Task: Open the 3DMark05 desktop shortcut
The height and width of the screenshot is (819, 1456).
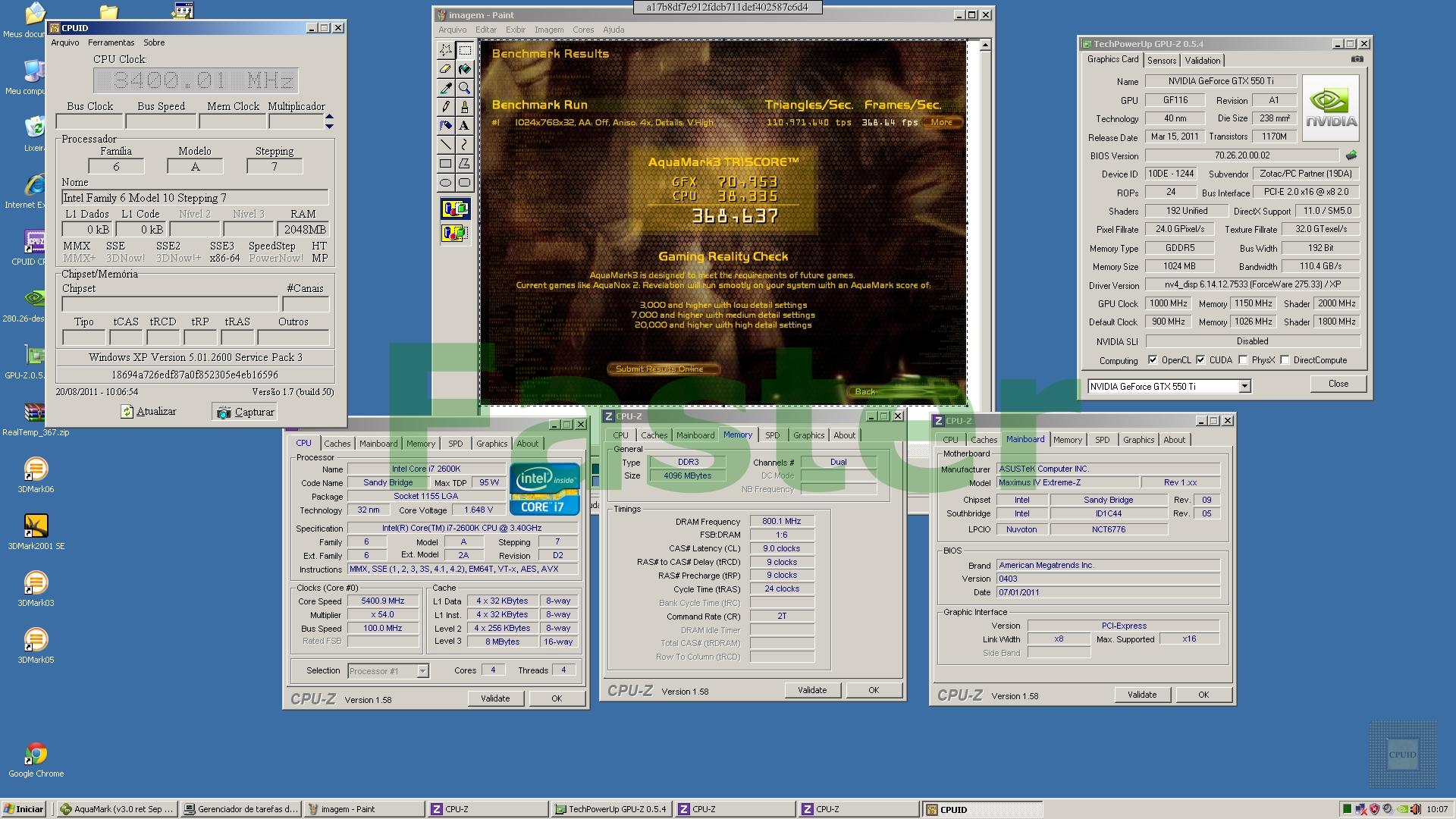Action: click(36, 646)
